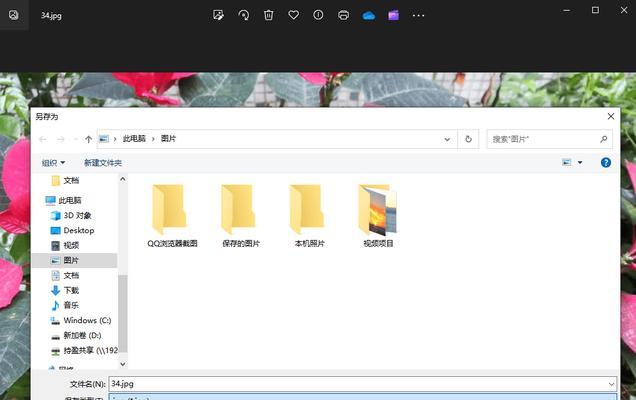The width and height of the screenshot is (636, 400).
Task: Click the navigation pane scrollbar thumb
Action: coord(123,314)
